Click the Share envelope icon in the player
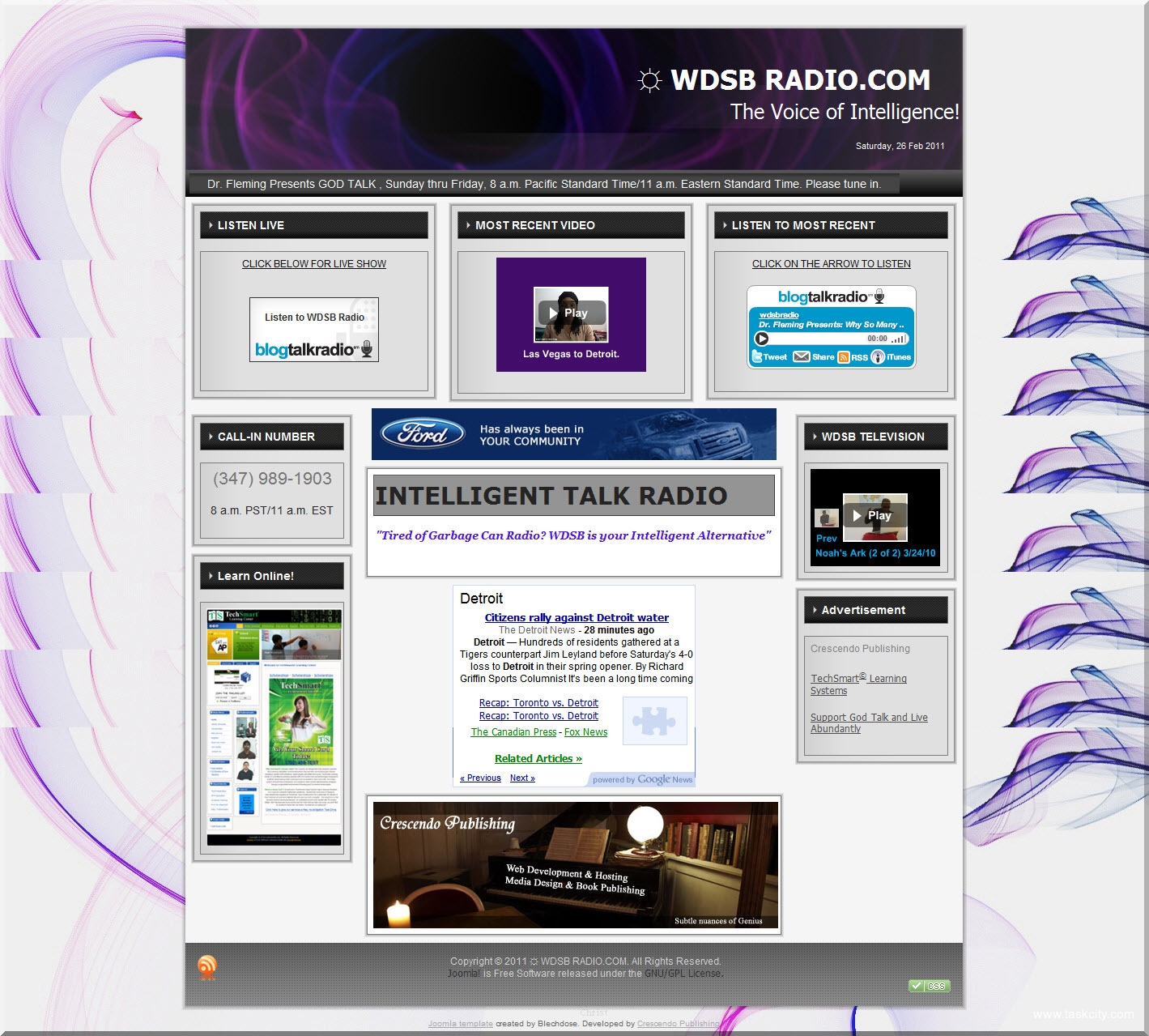1149x1036 pixels. click(x=801, y=356)
